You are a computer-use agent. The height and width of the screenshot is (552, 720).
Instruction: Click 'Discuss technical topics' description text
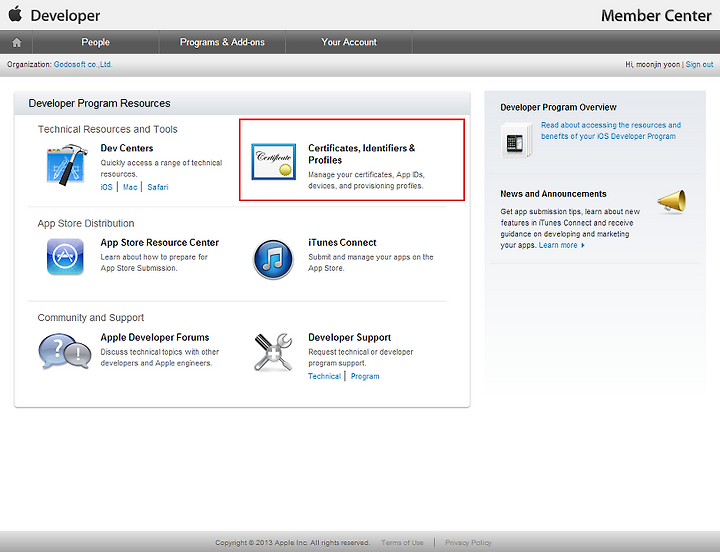[160, 357]
